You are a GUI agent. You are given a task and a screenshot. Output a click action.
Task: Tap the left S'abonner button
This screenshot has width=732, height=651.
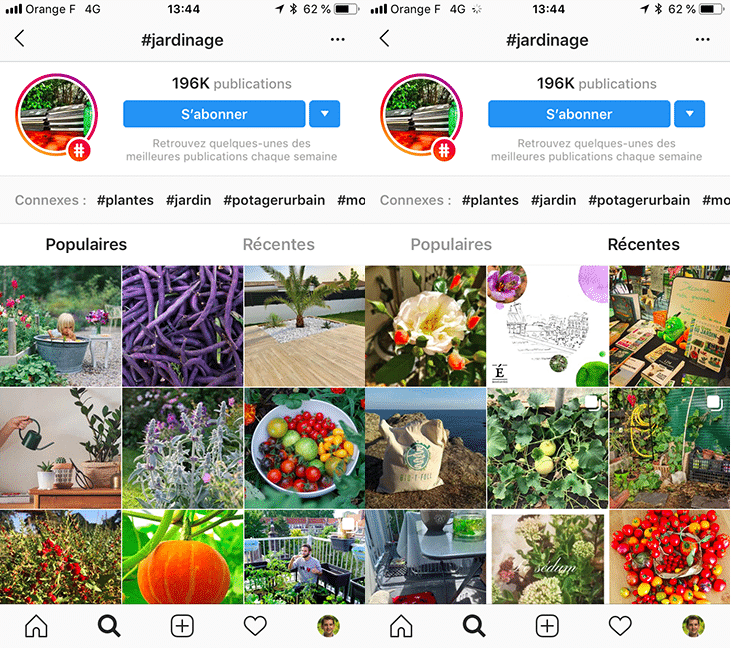(x=214, y=113)
